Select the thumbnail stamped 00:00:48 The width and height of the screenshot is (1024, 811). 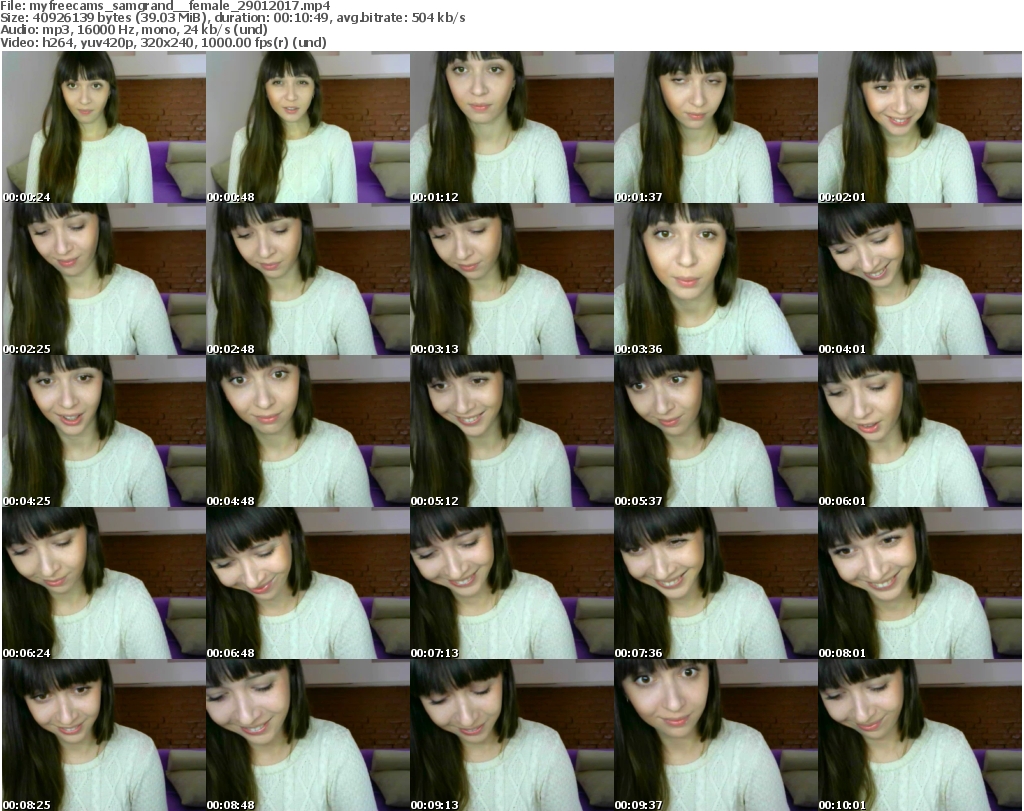click(308, 127)
